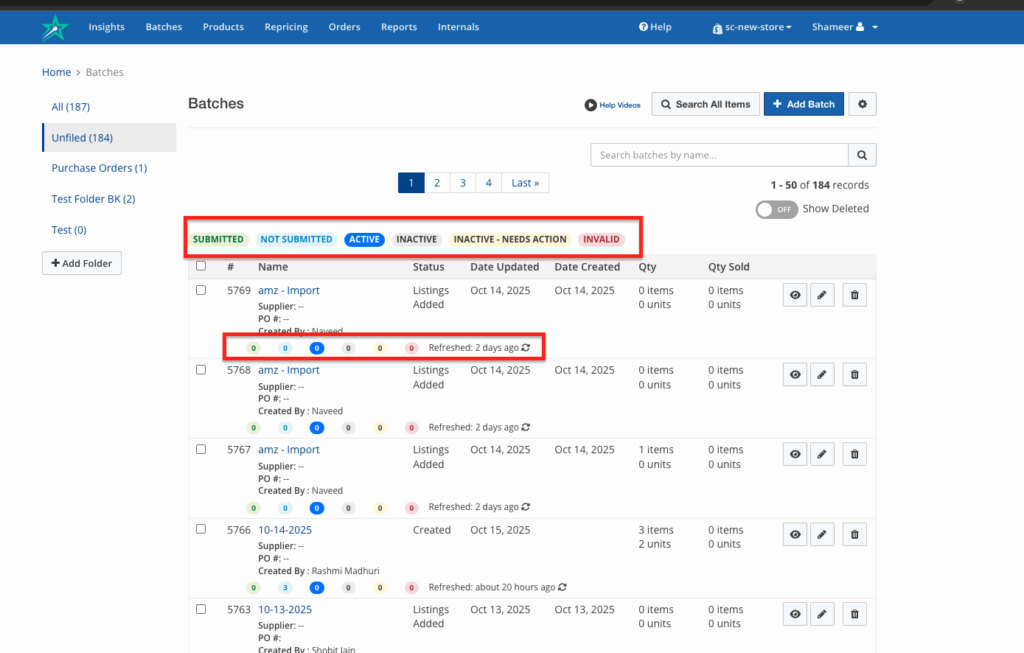1024x653 pixels.
Task: Open the 10-14-2025 batch link
Action: 285,530
